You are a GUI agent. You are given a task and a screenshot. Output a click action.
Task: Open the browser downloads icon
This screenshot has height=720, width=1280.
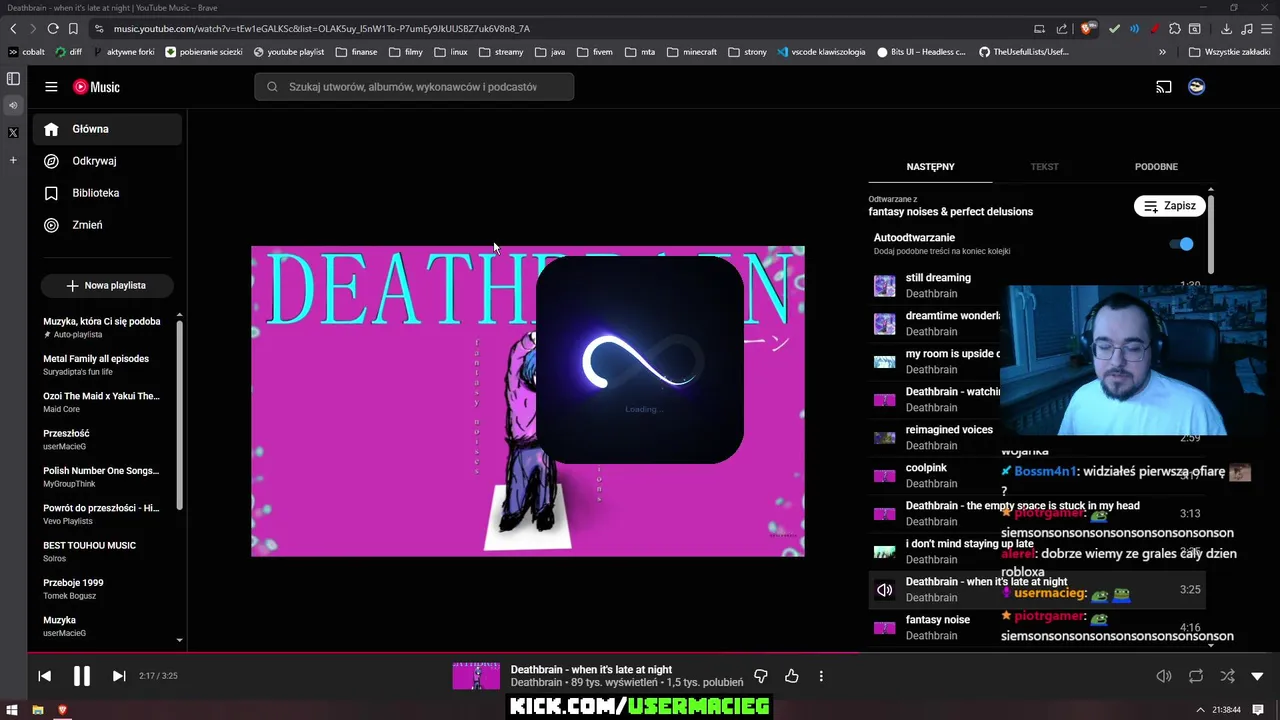pyautogui.click(x=1226, y=29)
